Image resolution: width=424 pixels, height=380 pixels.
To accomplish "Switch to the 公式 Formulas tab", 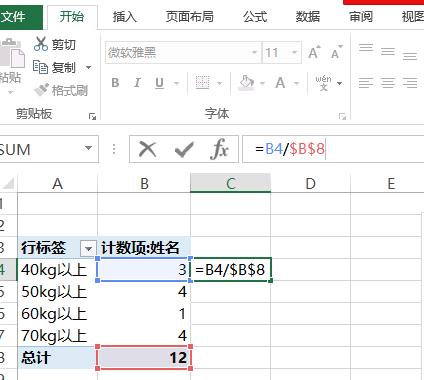I will click(x=255, y=17).
